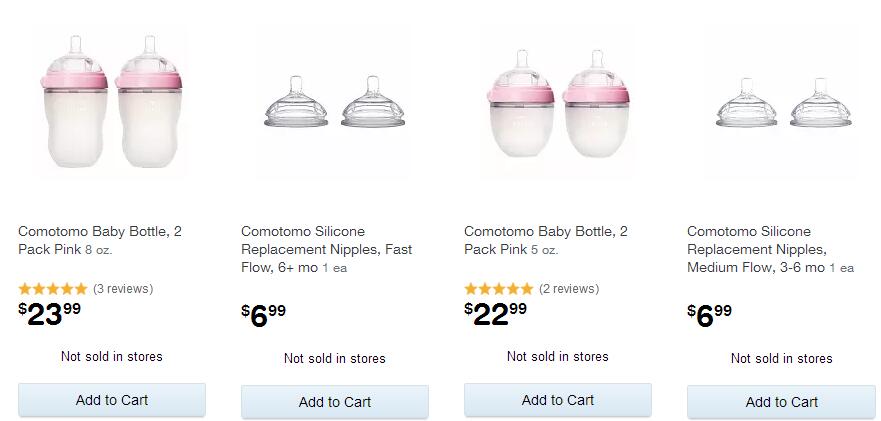Image resolution: width=881 pixels, height=421 pixels.
Task: View the 3 reviews link
Action: pyautogui.click(x=123, y=289)
